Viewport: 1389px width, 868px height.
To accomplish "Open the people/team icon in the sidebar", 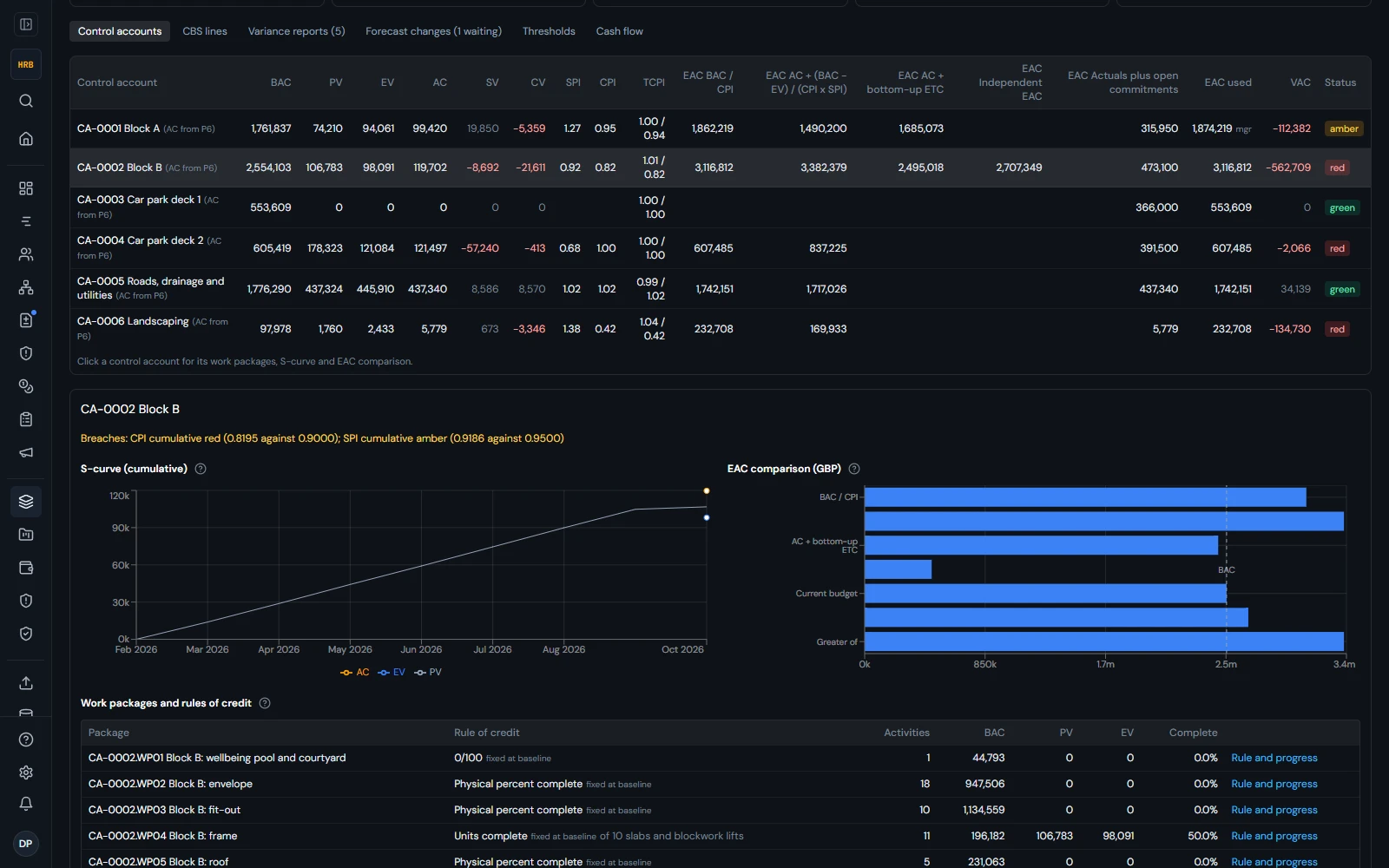I will coord(26,254).
